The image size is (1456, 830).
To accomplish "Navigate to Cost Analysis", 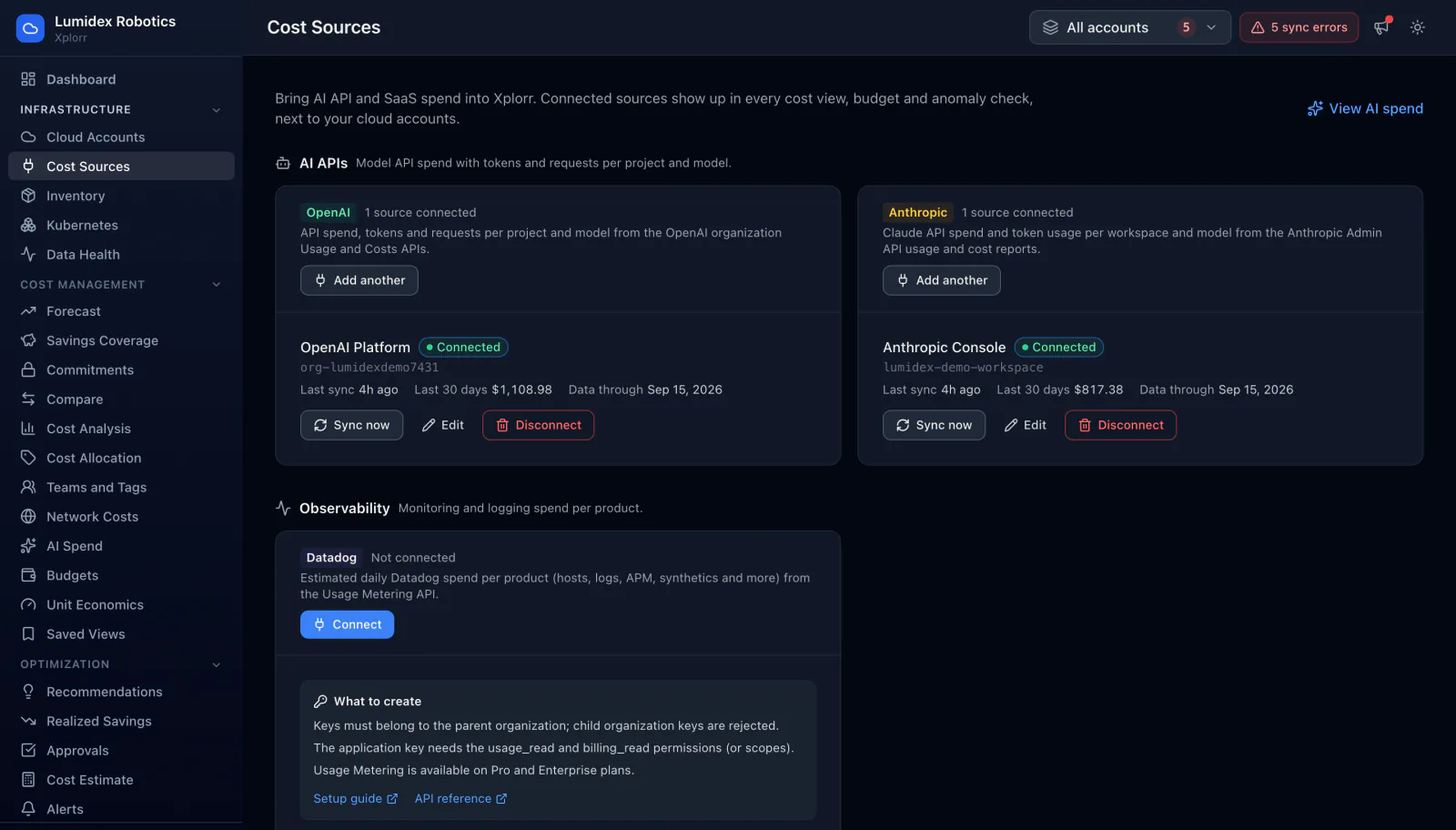I will (121, 429).
